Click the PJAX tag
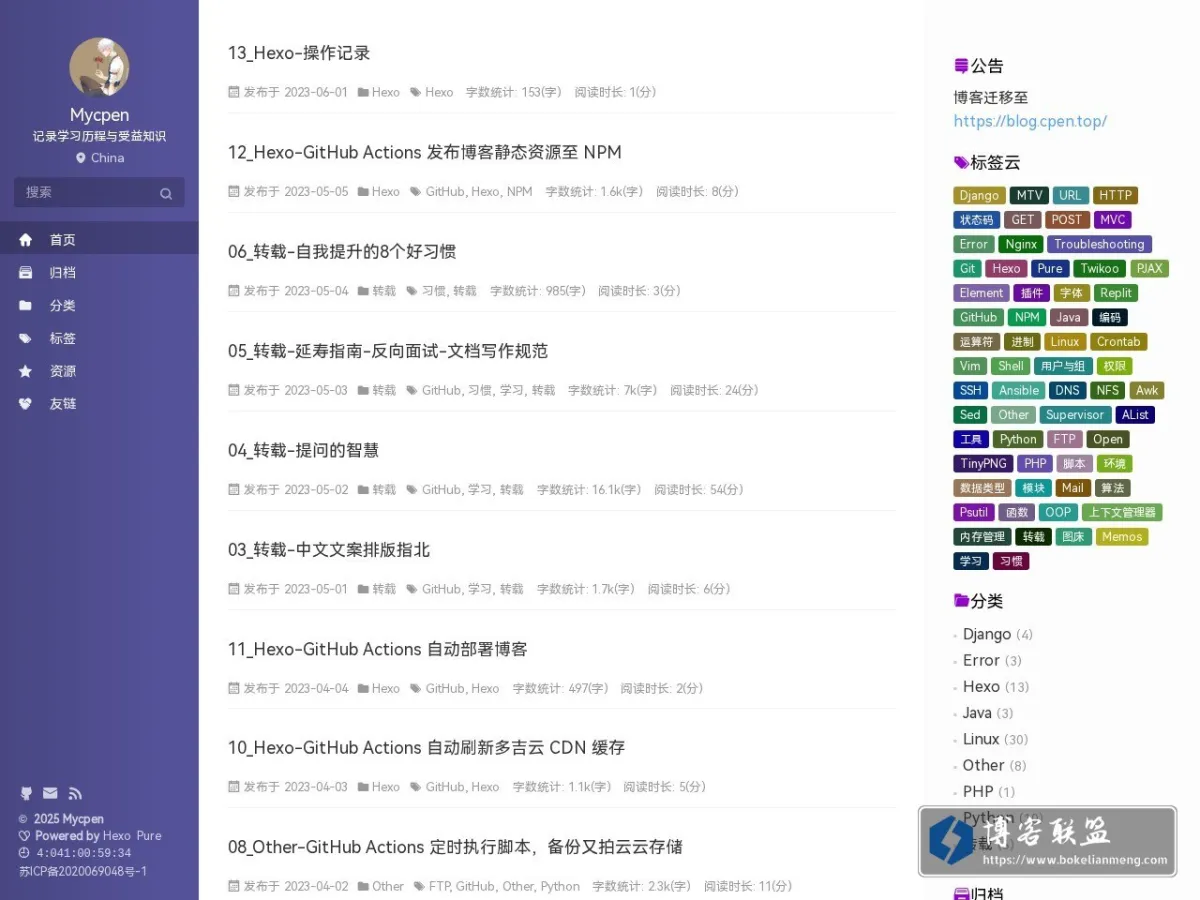Screen dimensions: 1200x900 [1149, 268]
